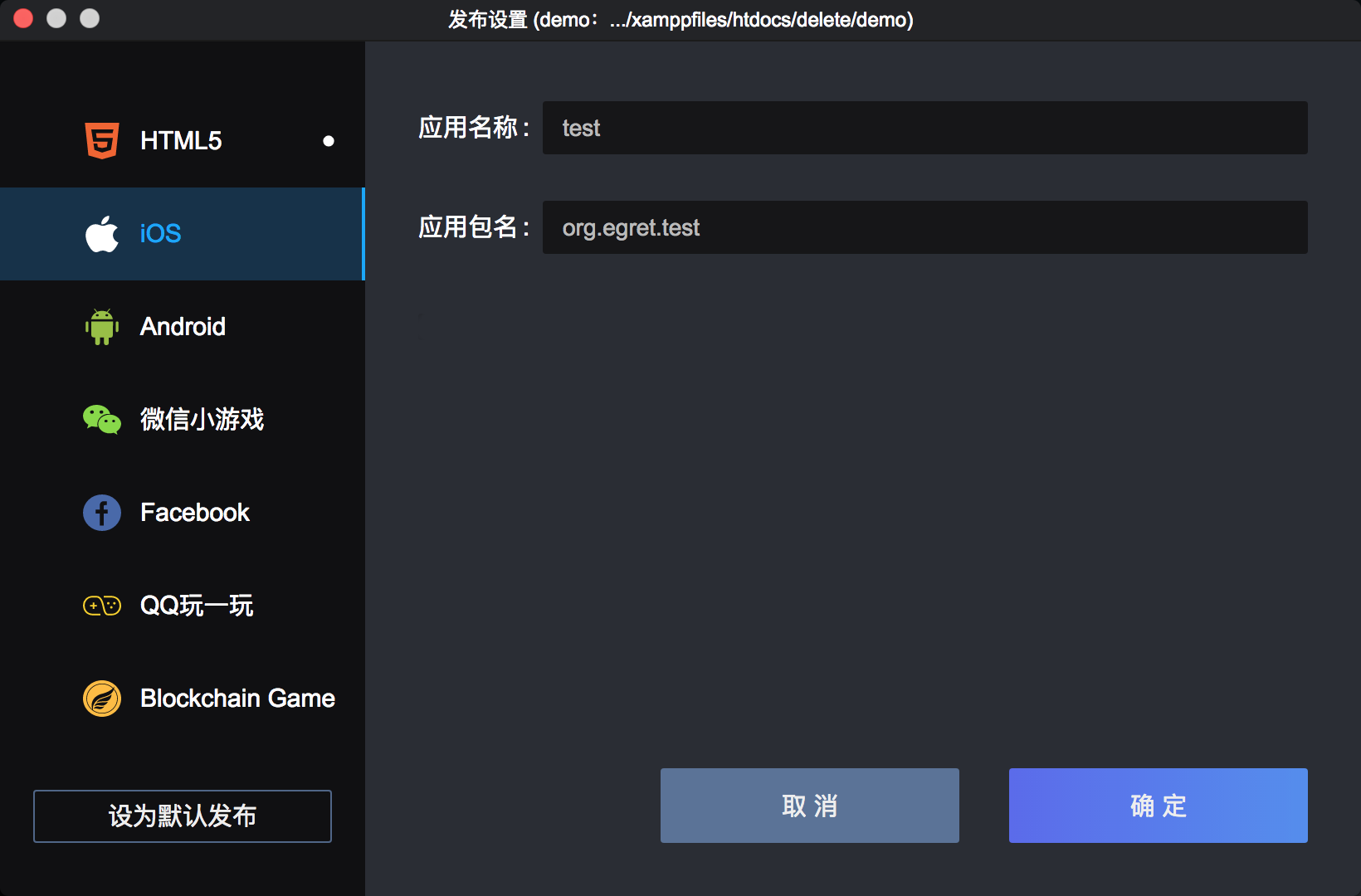
Task: Click the green Android robot icon
Action: click(x=102, y=327)
